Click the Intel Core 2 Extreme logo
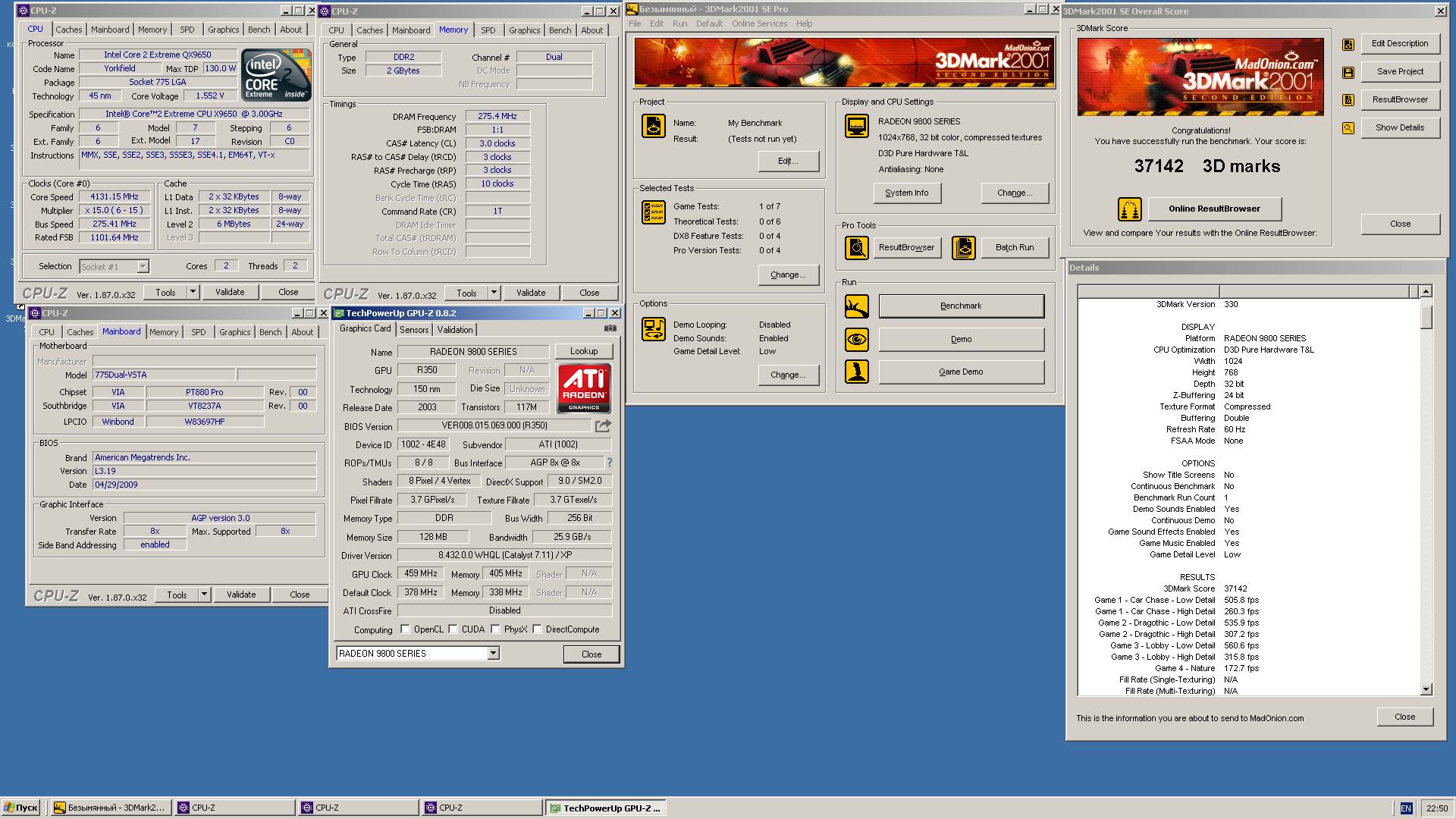 pyautogui.click(x=276, y=74)
